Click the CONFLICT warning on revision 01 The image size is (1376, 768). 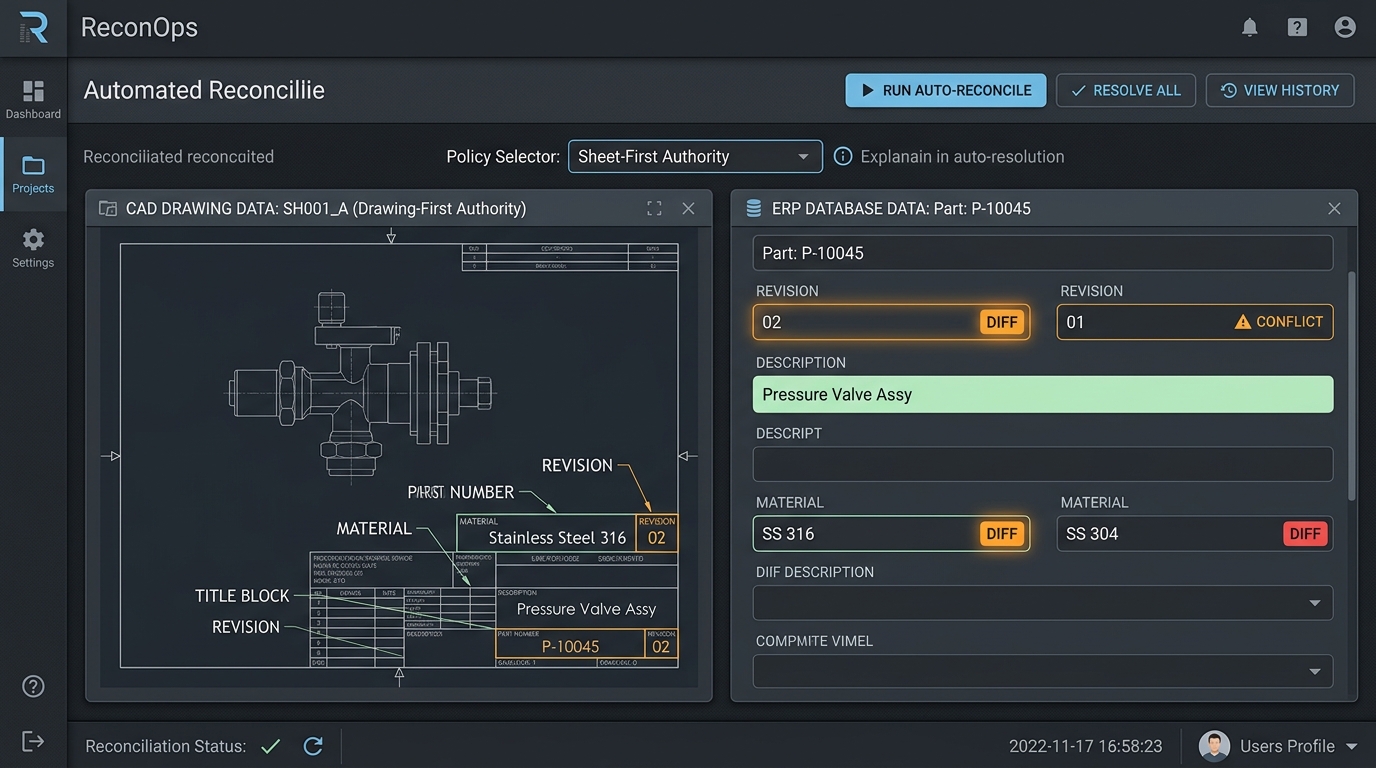pyautogui.click(x=1279, y=322)
